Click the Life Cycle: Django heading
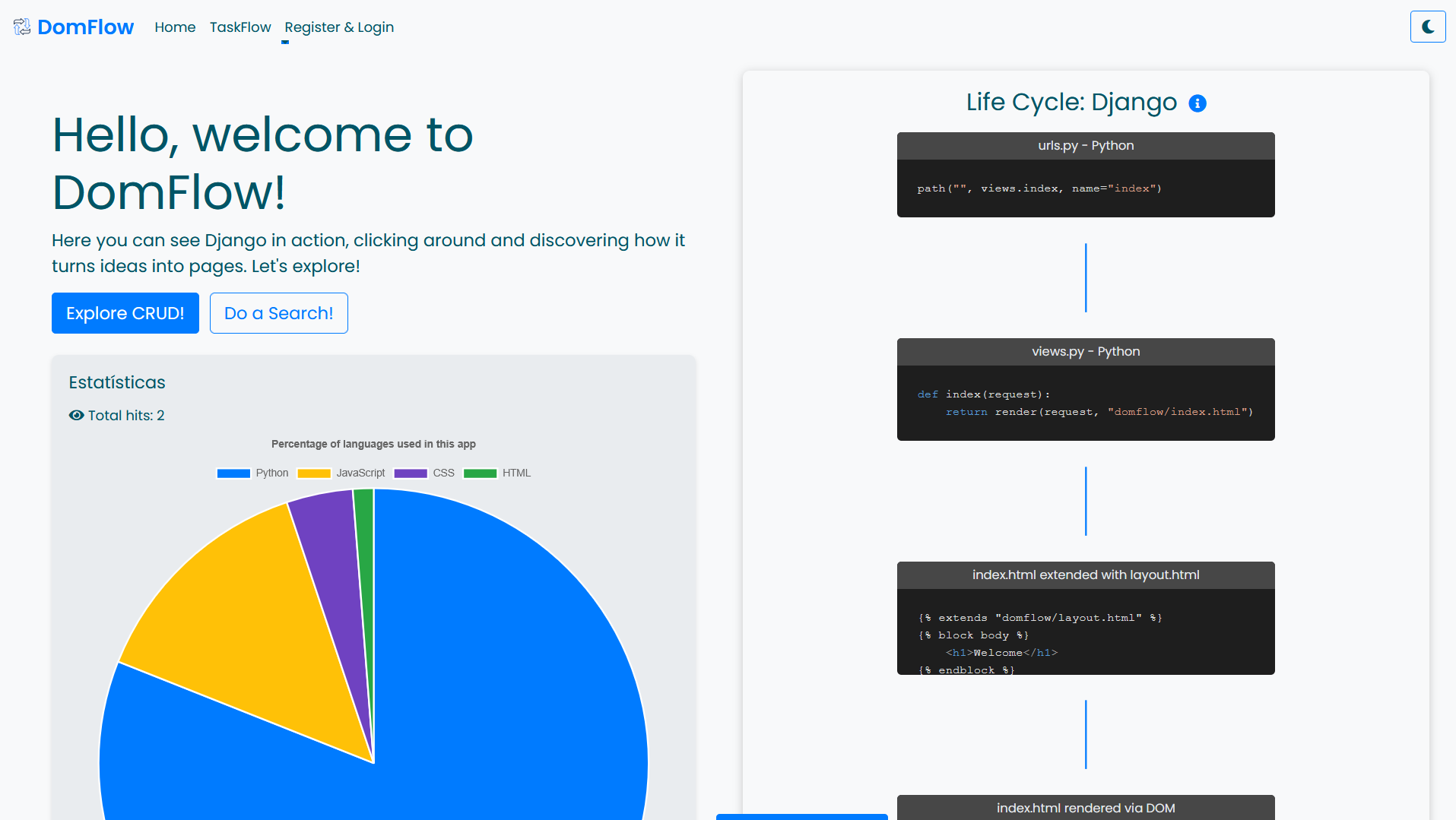This screenshot has width=1456, height=820. click(1071, 102)
